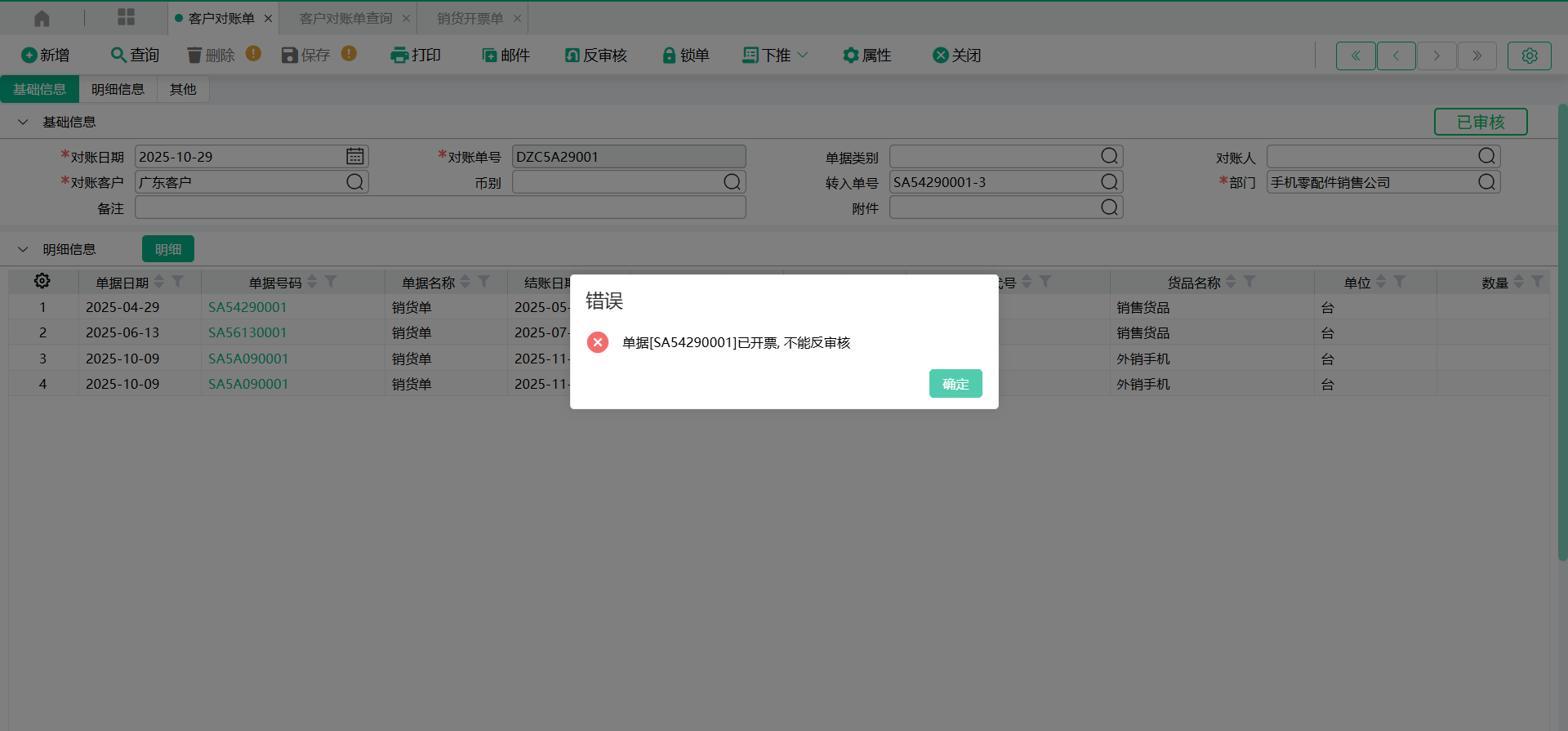
Task: Click the 备注 input field
Action: 439,207
